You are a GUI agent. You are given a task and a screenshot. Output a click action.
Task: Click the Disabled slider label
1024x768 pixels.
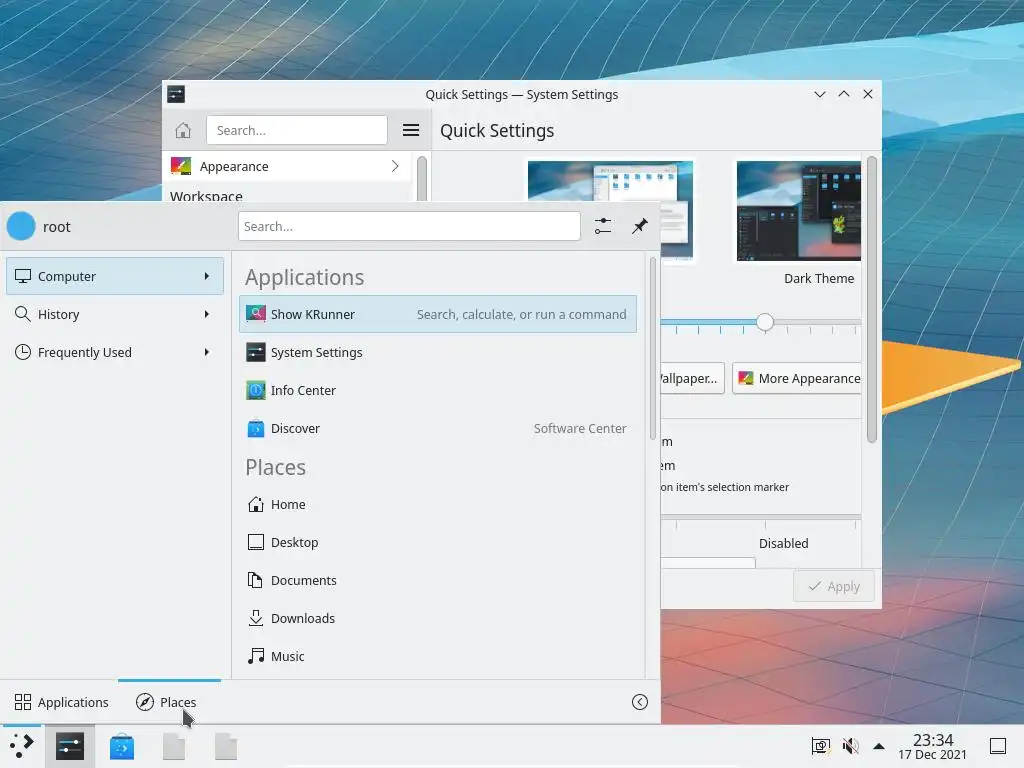(x=784, y=543)
